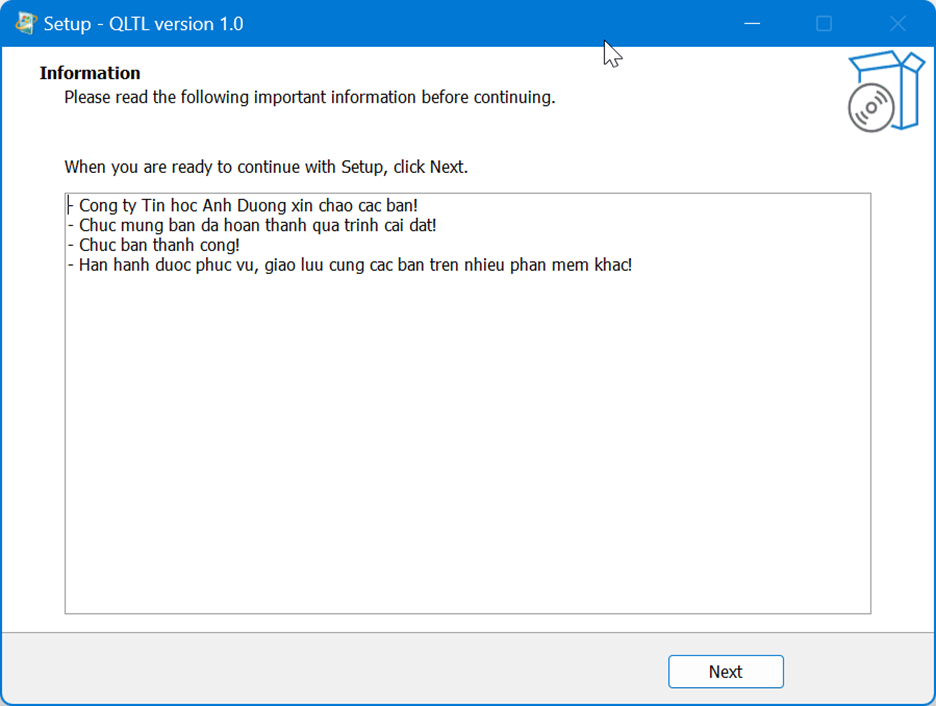Minimize the Setup window

tap(750, 23)
